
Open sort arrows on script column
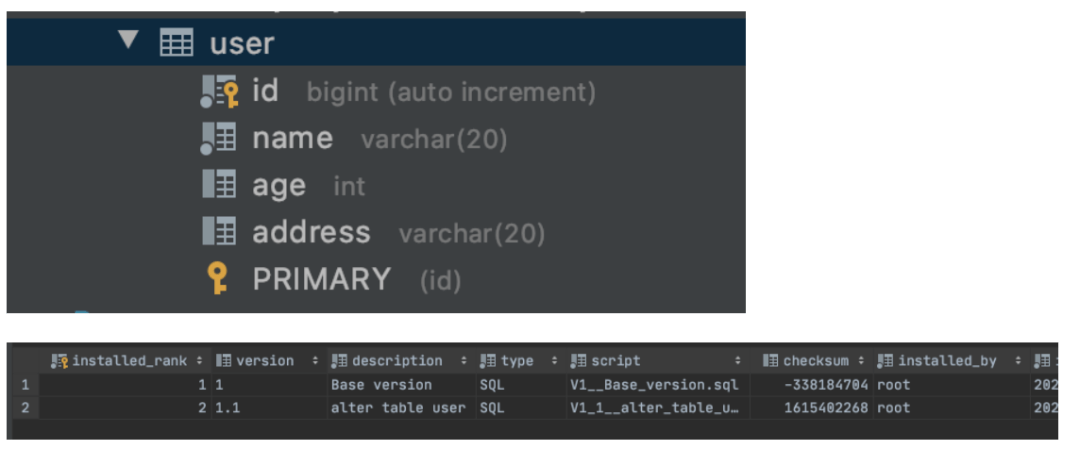[x=738, y=361]
